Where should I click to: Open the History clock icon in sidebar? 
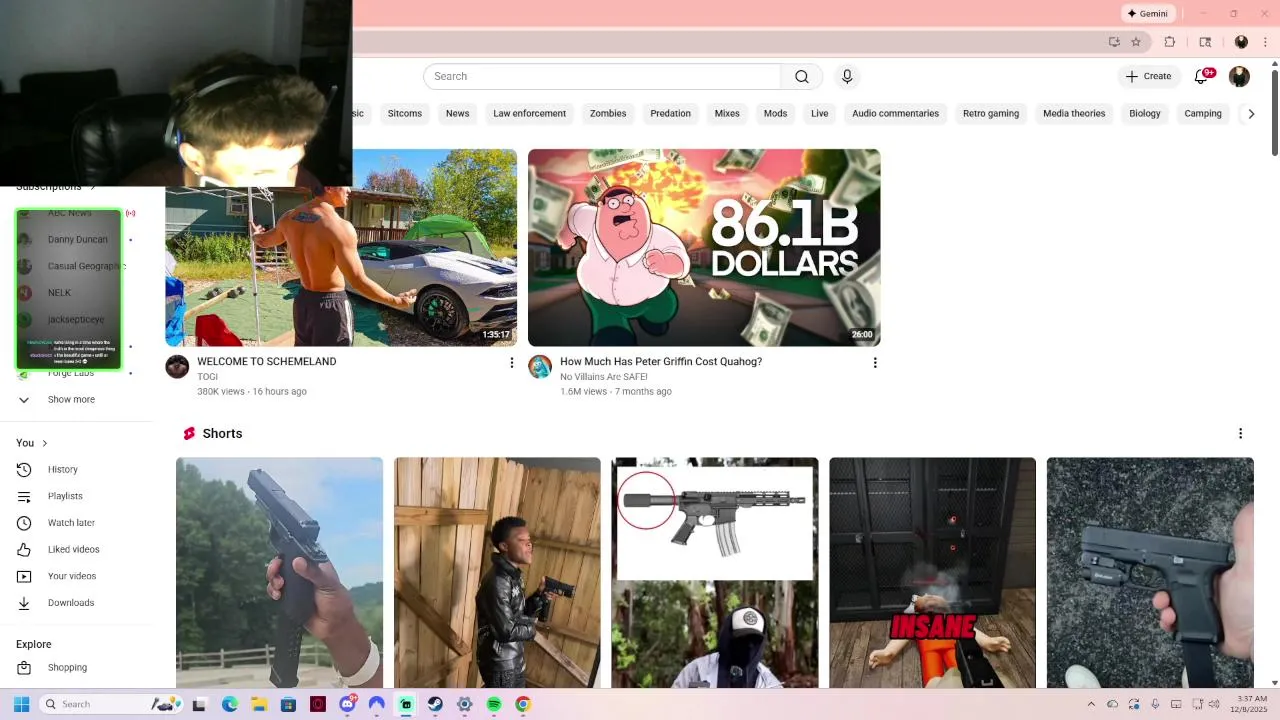tap(24, 469)
